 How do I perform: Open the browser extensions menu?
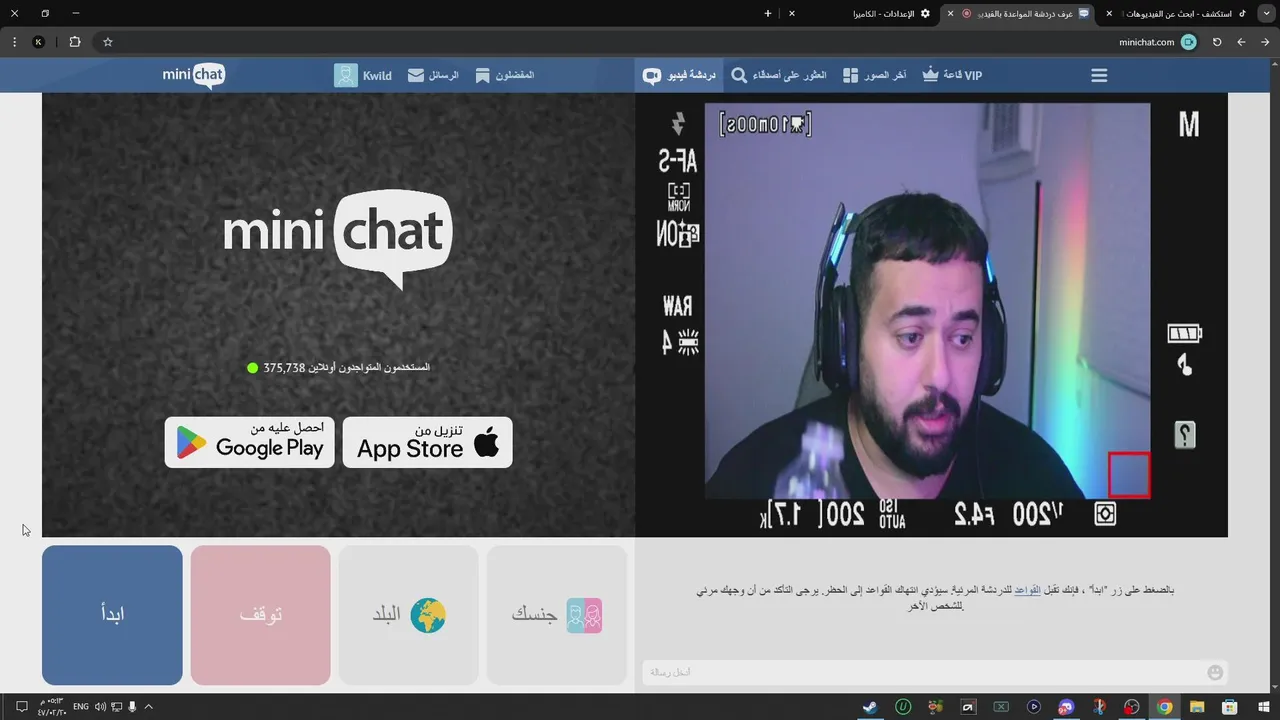pyautogui.click(x=75, y=42)
